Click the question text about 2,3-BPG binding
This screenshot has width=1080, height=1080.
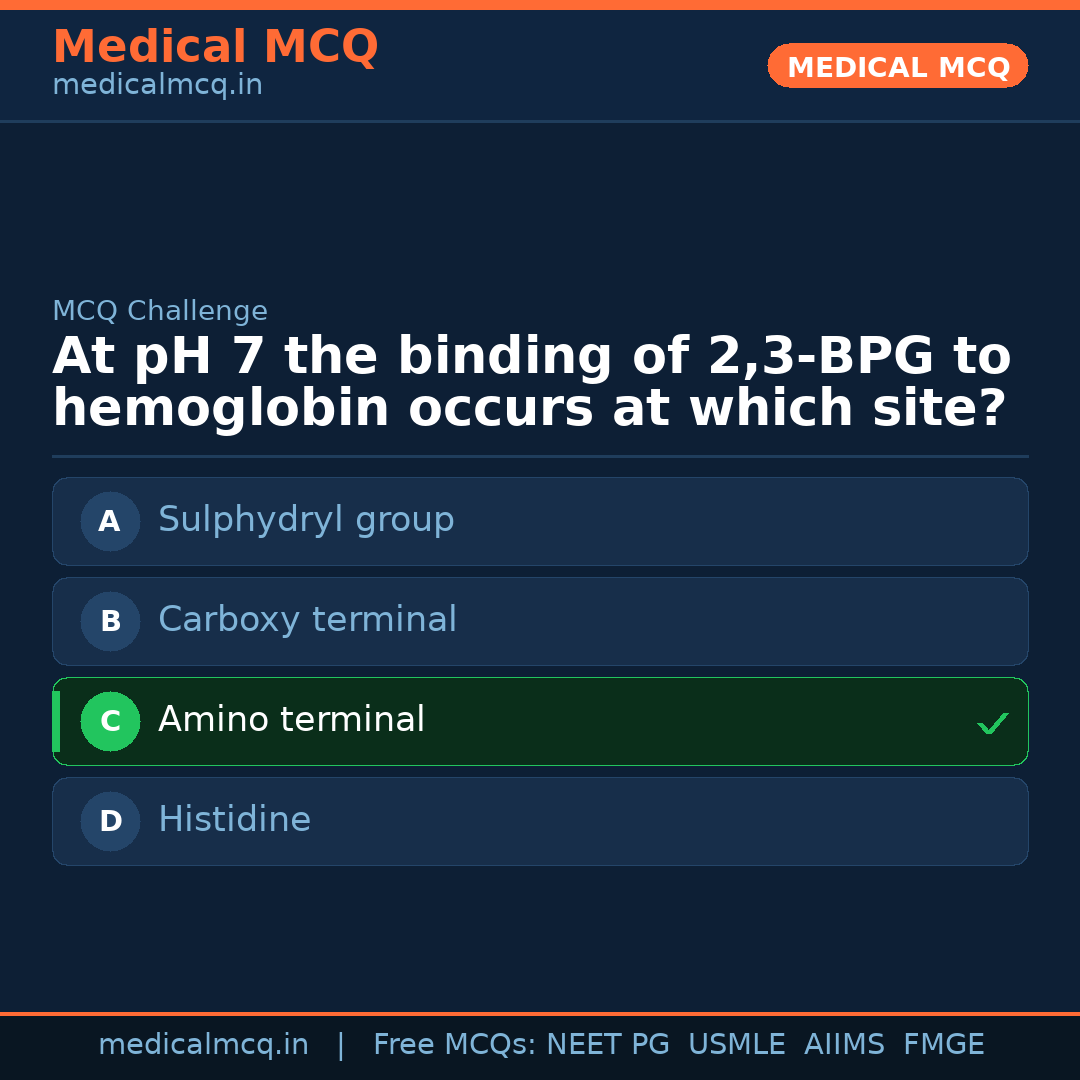pyautogui.click(x=530, y=384)
